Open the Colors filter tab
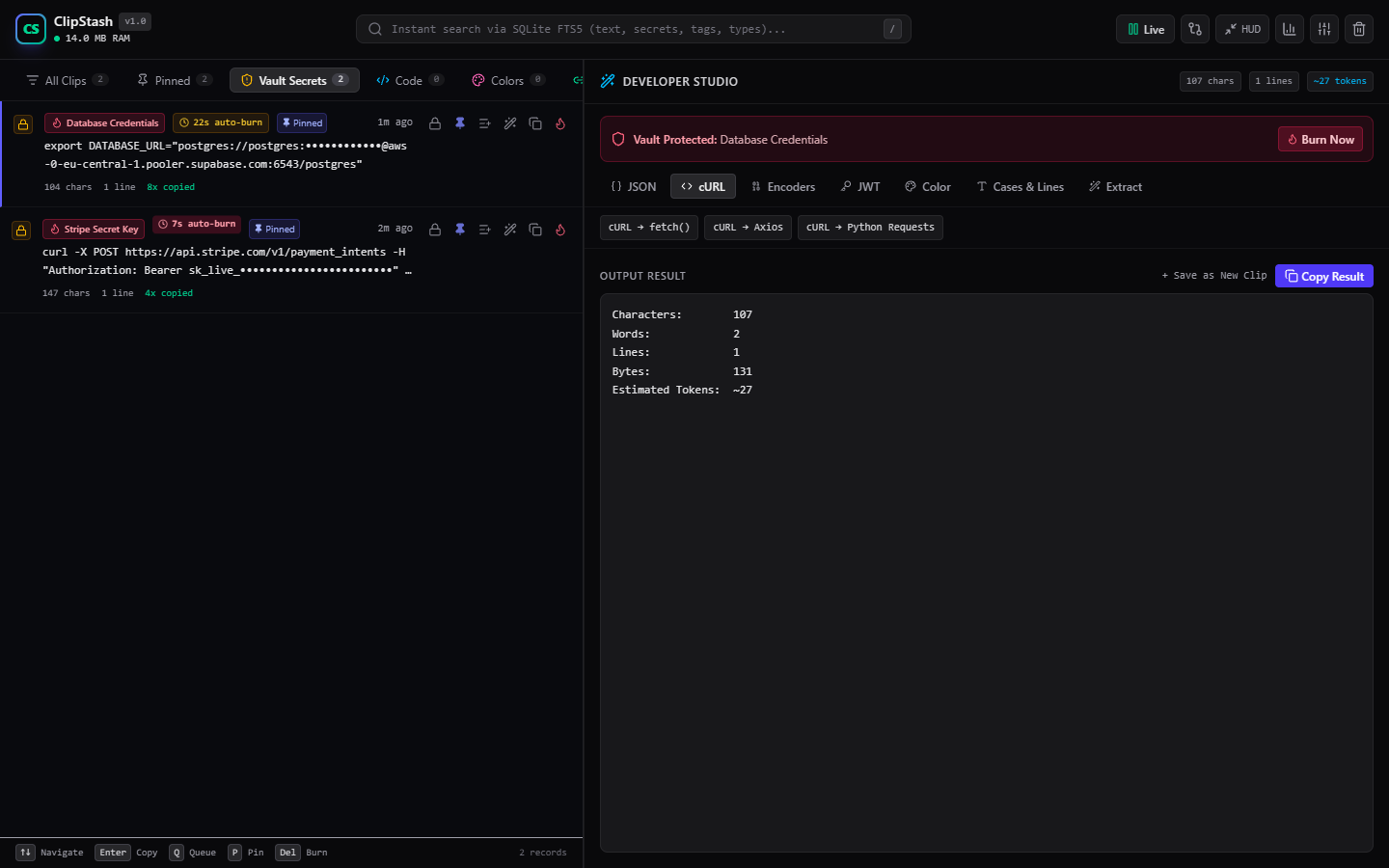The image size is (1389, 868). (507, 80)
